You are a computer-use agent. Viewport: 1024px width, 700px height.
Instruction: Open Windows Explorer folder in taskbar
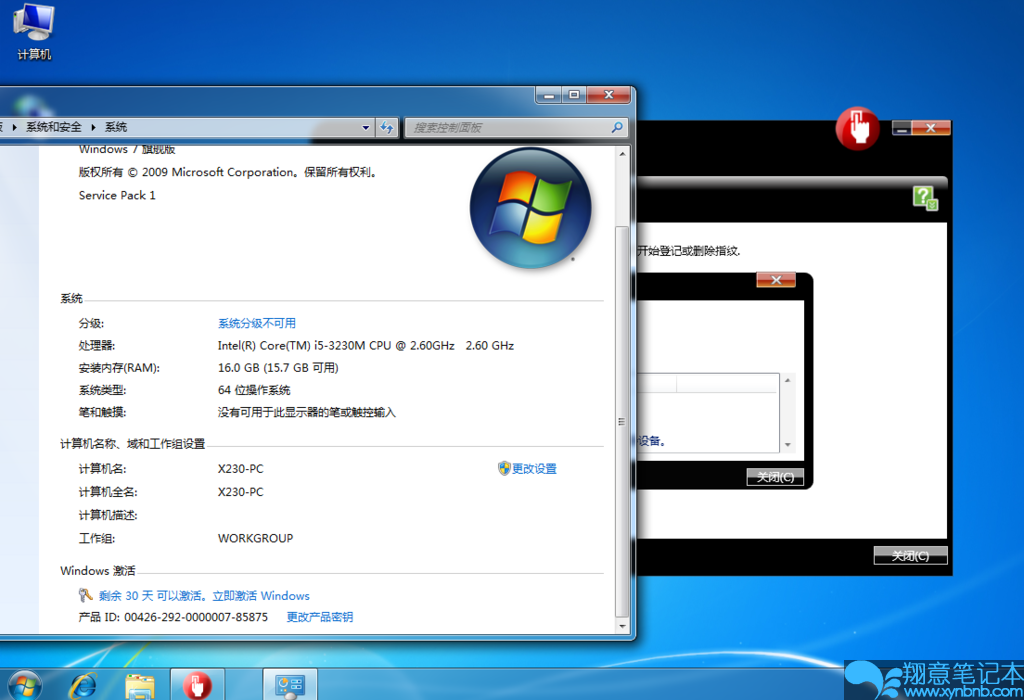click(x=140, y=687)
